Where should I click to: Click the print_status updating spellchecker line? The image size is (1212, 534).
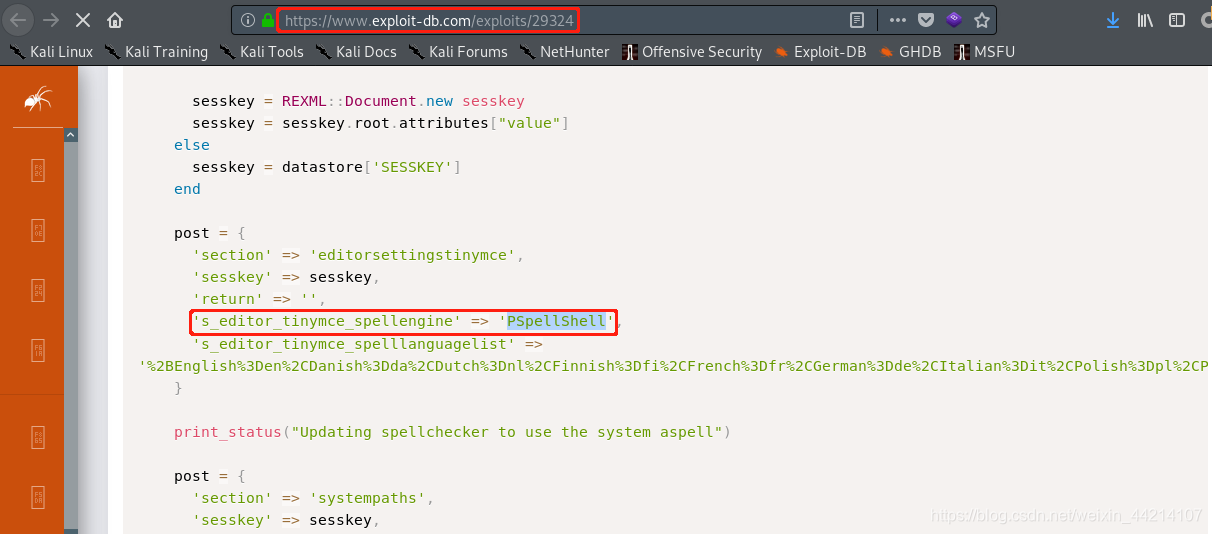[453, 432]
